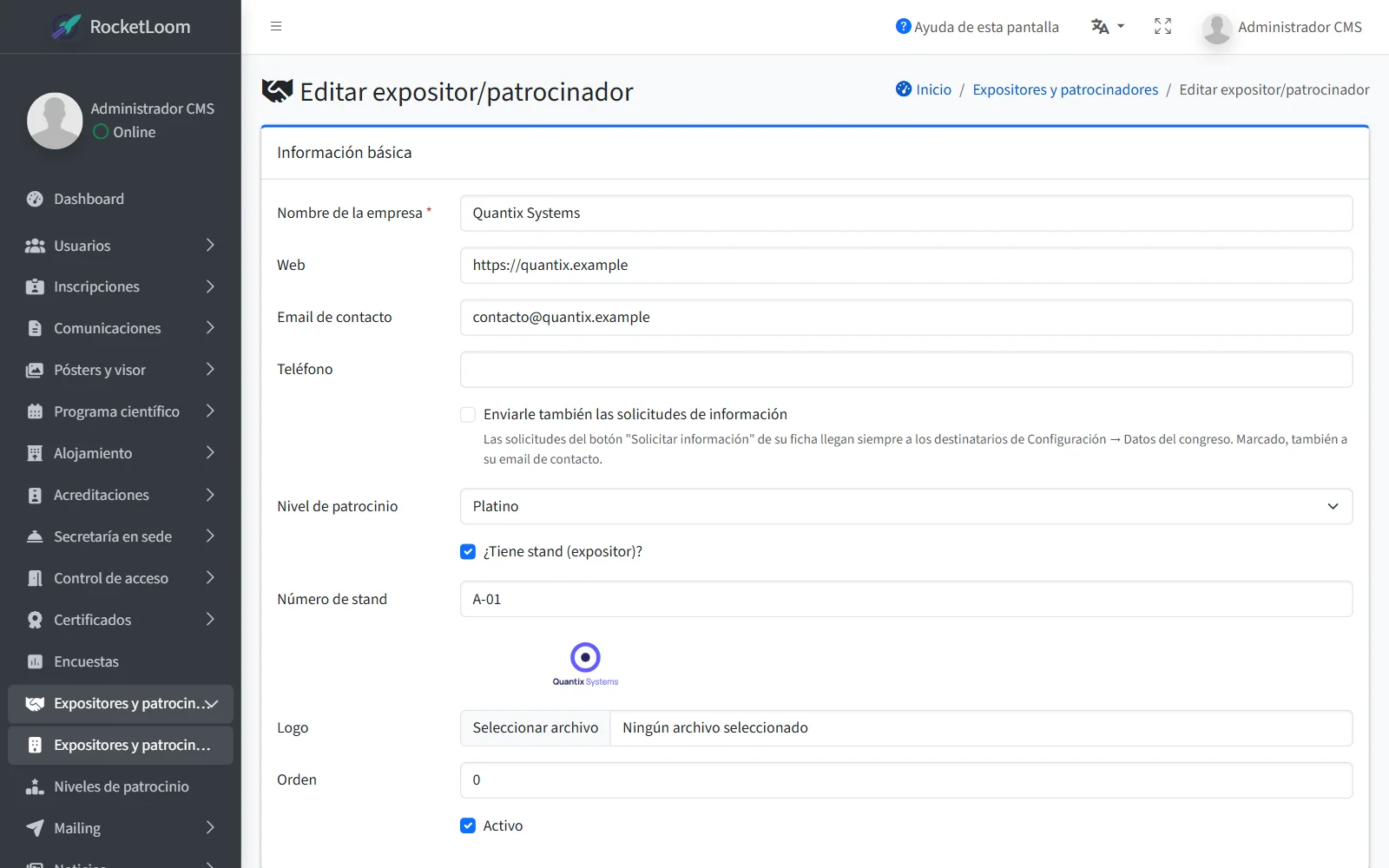Image resolution: width=1389 pixels, height=868 pixels.
Task: Click the Certificados award icon
Action: 35,620
